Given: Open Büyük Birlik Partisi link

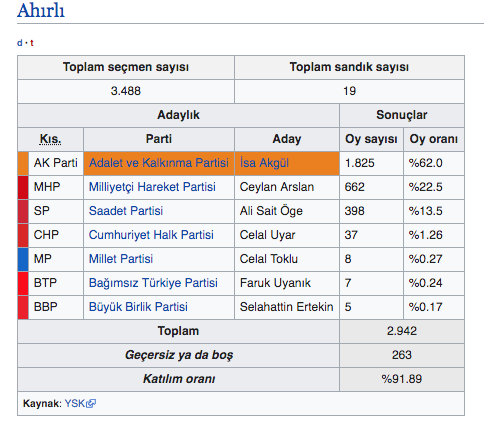Looking at the screenshot, I should pos(138,307).
